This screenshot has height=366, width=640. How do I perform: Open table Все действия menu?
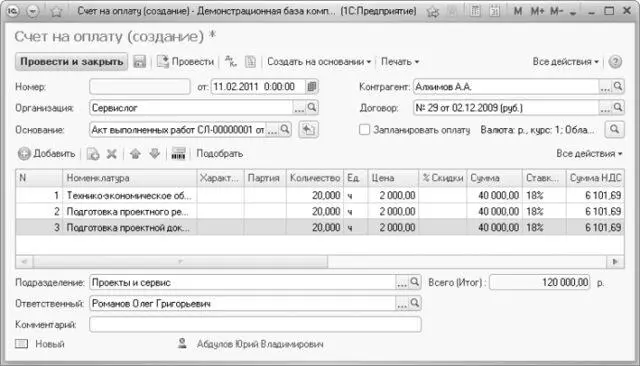pos(589,154)
